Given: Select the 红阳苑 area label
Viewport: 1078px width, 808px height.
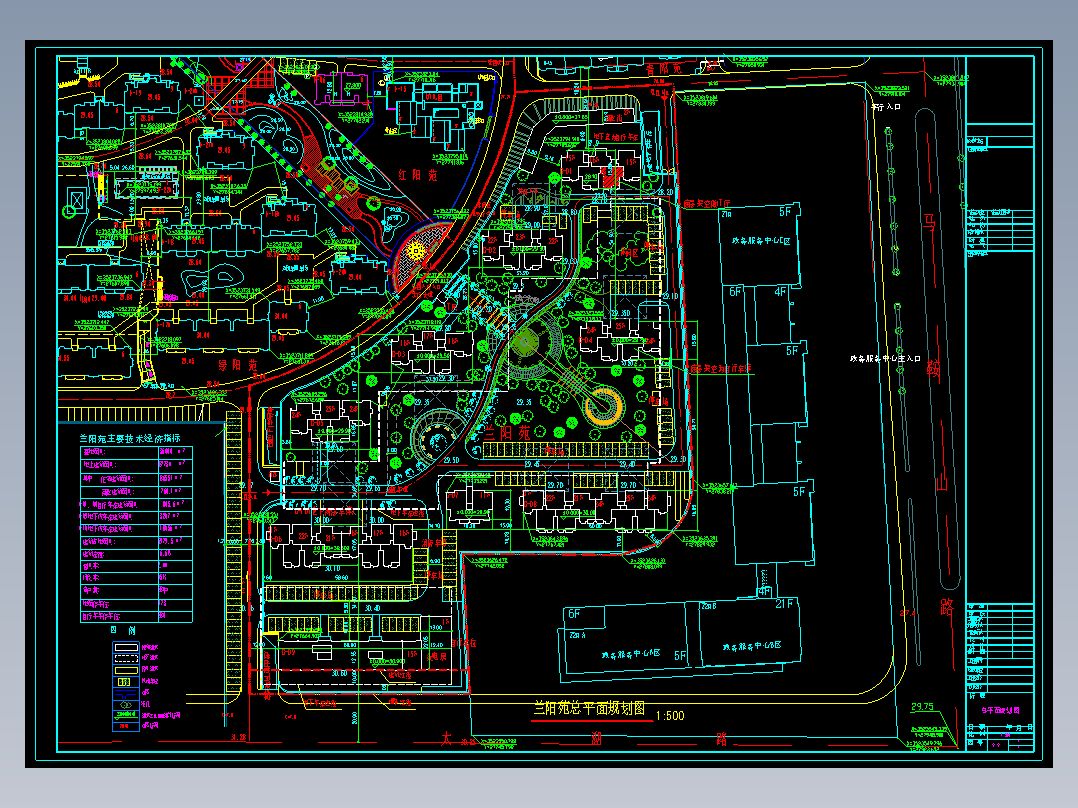Looking at the screenshot, I should coord(417,175).
